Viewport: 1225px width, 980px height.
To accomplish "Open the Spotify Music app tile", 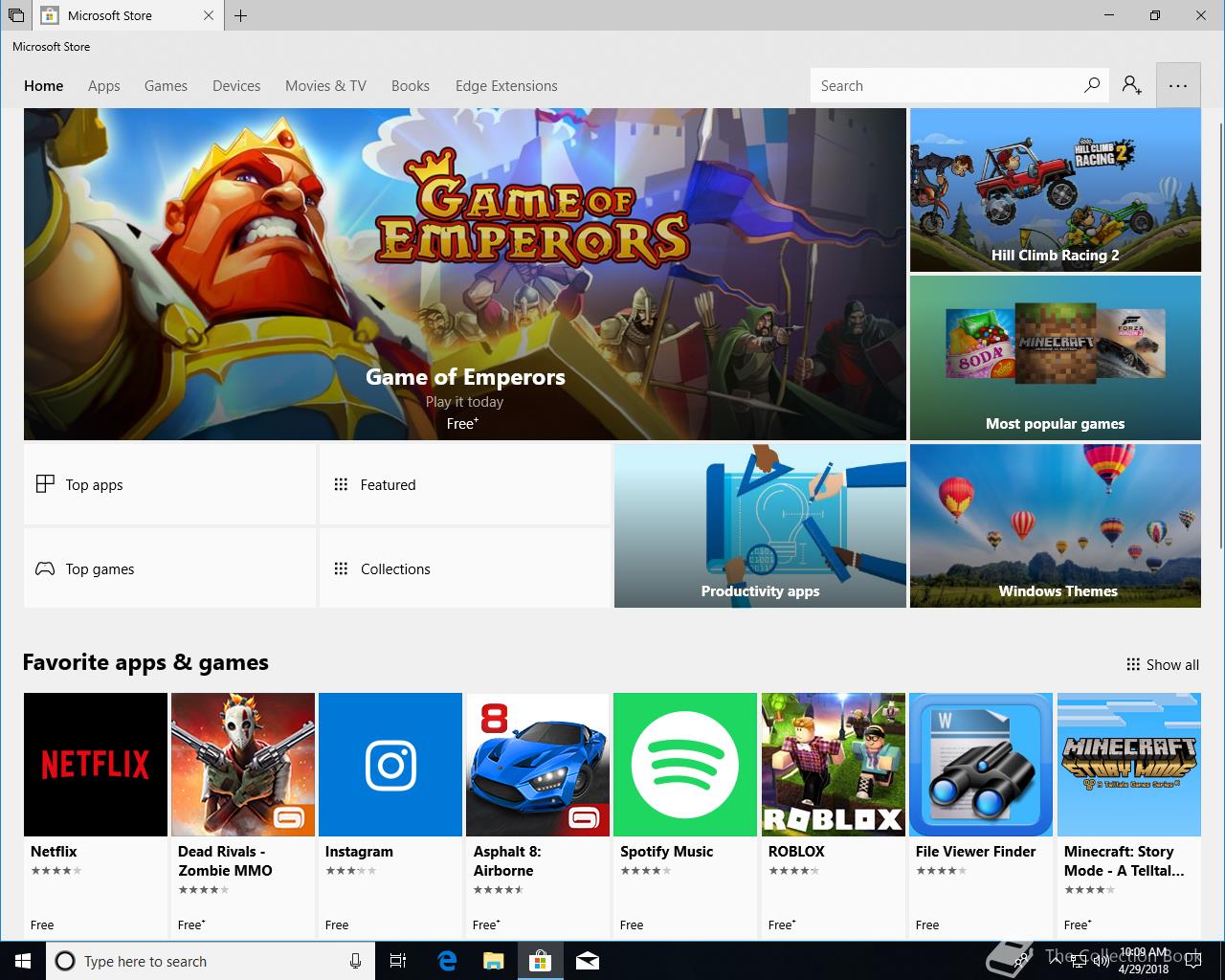I will 685,813.
